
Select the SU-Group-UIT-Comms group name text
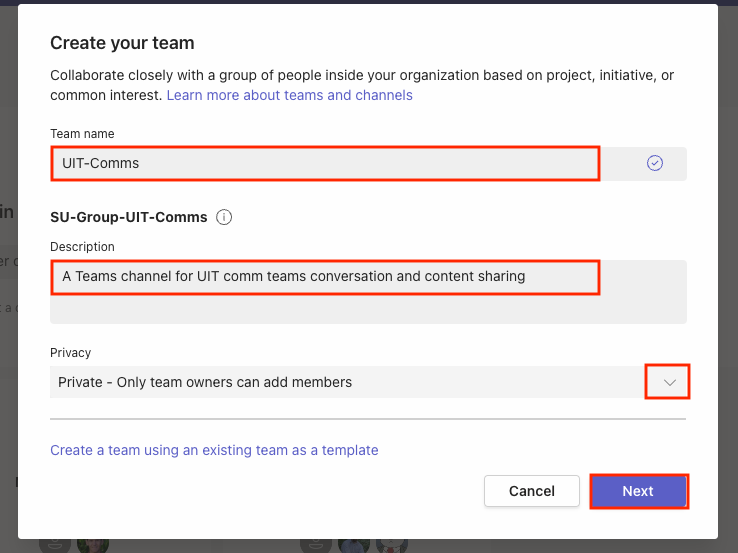(129, 217)
